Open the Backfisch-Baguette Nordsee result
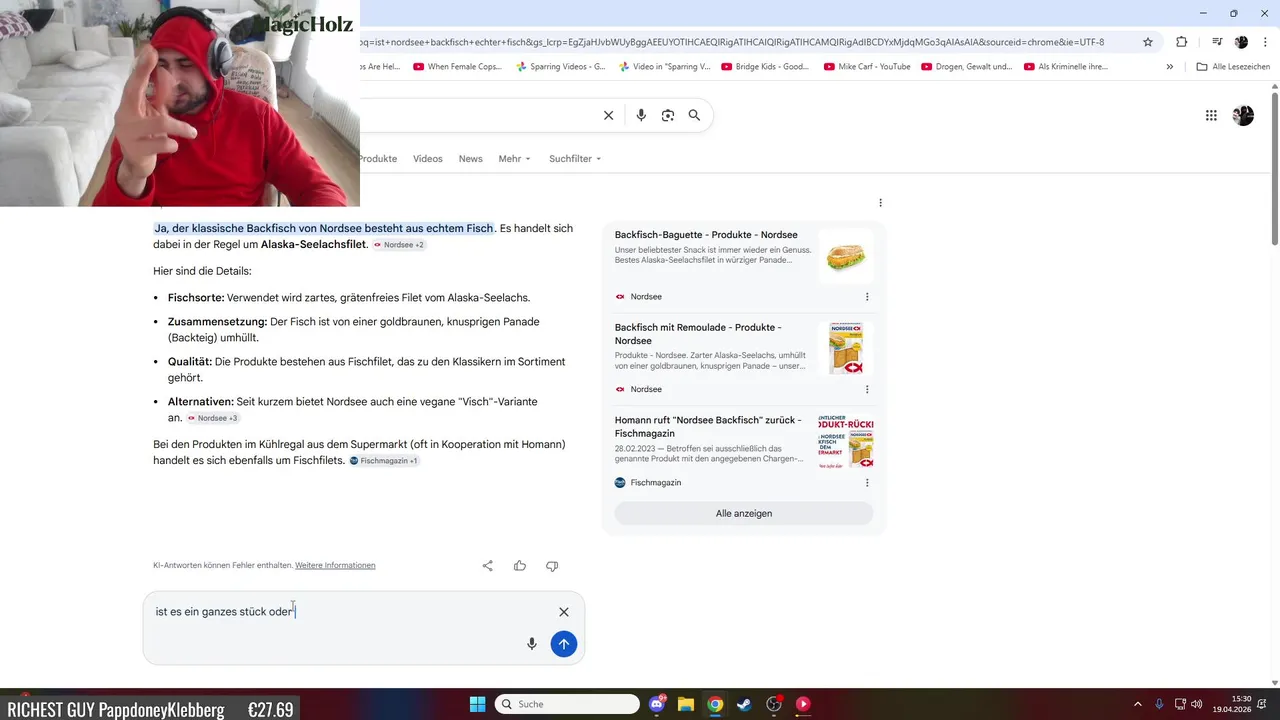Screen dimensions: 1280x720 pos(706,235)
